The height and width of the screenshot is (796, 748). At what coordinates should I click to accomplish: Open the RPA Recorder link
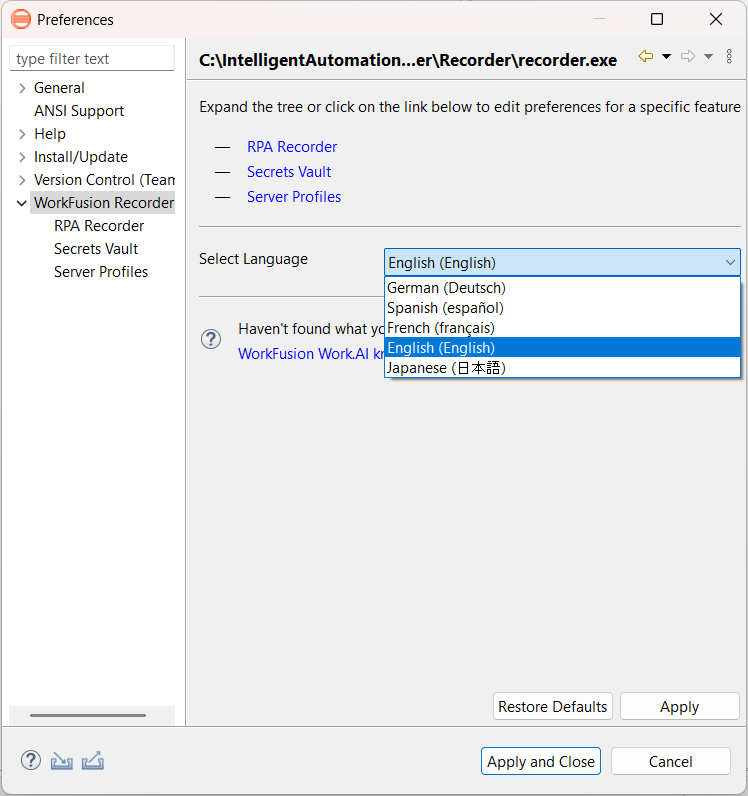(292, 147)
